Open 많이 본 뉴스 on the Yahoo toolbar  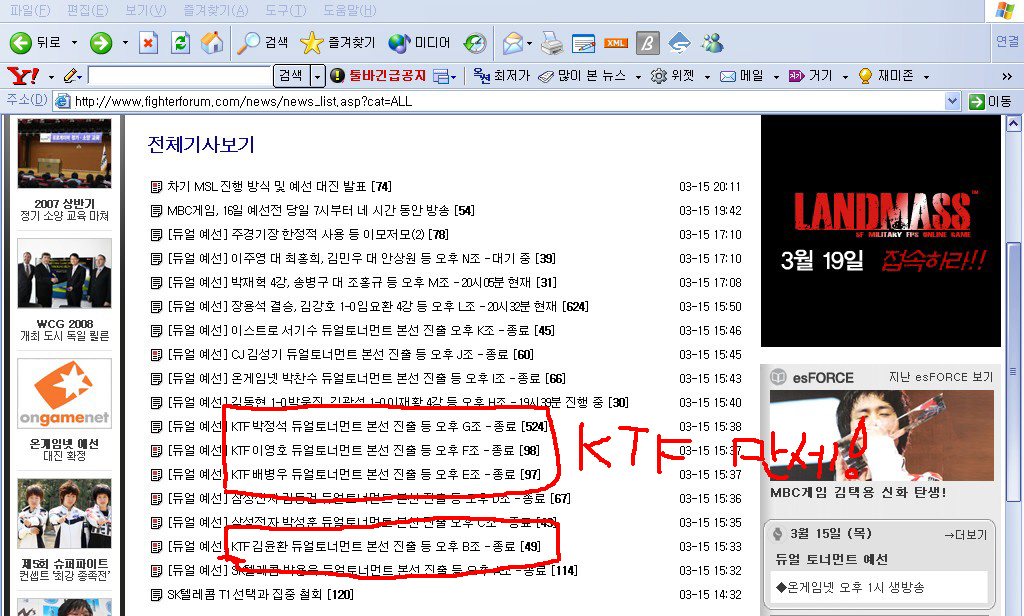pyautogui.click(x=583, y=76)
